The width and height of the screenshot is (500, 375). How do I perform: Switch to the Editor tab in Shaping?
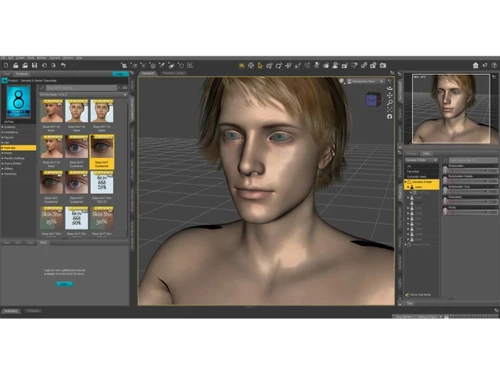coord(426,153)
